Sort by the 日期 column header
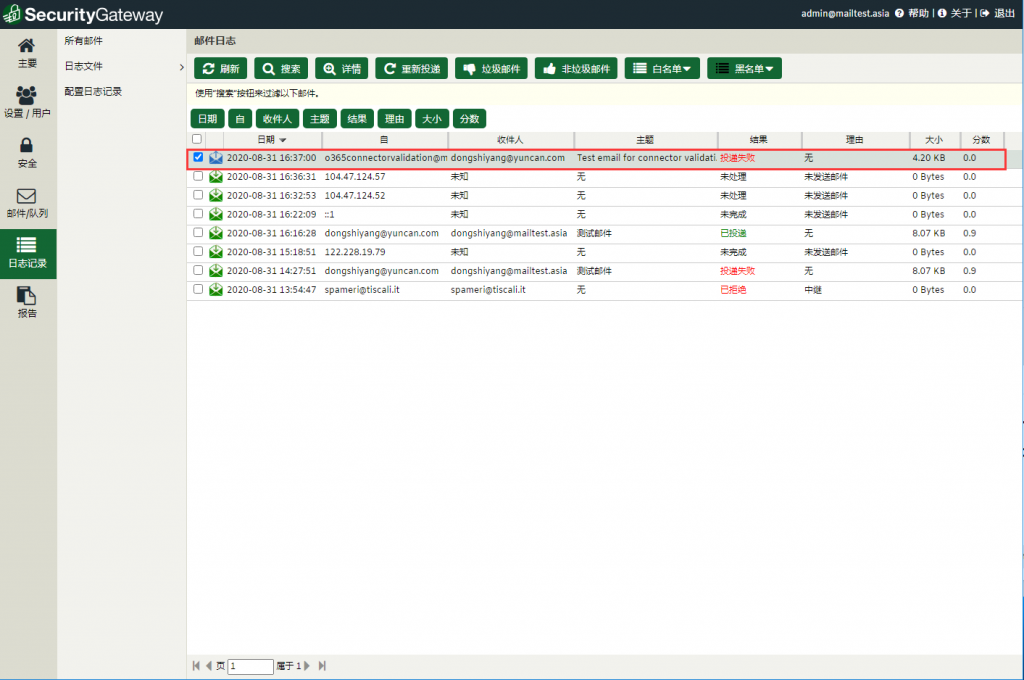This screenshot has width=1024, height=680. (x=272, y=140)
